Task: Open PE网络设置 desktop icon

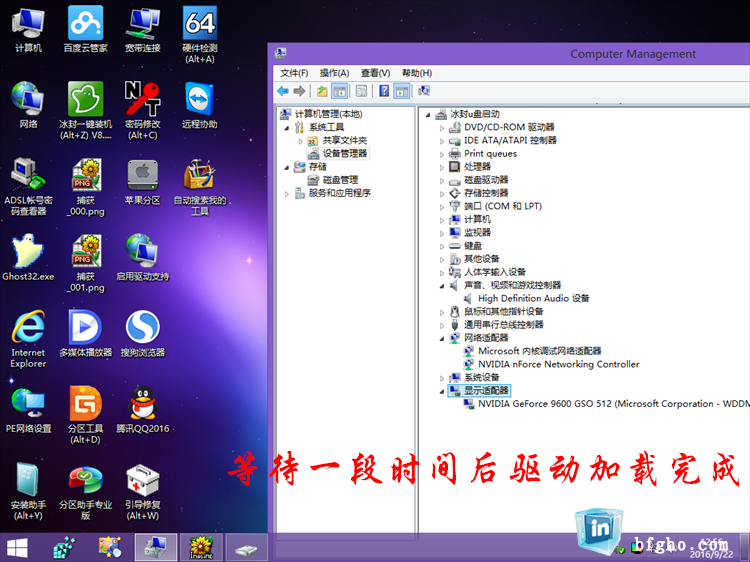Action: [x=28, y=409]
